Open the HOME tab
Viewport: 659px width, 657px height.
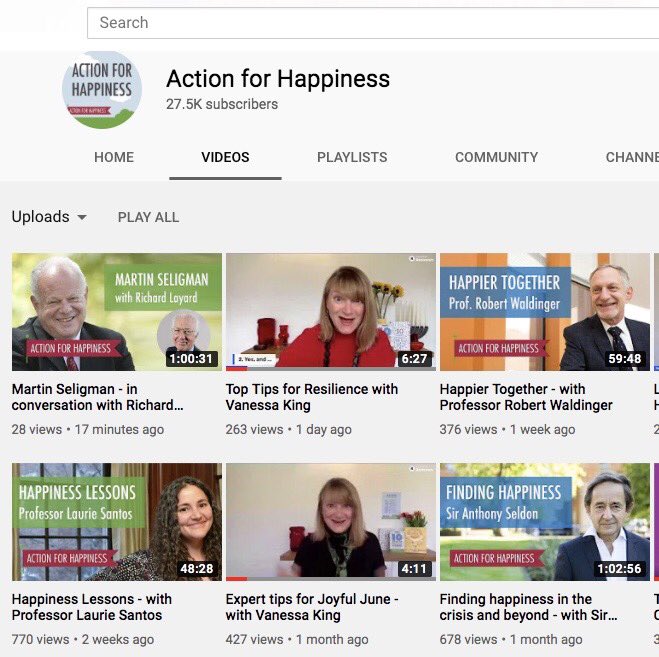pyautogui.click(x=114, y=157)
